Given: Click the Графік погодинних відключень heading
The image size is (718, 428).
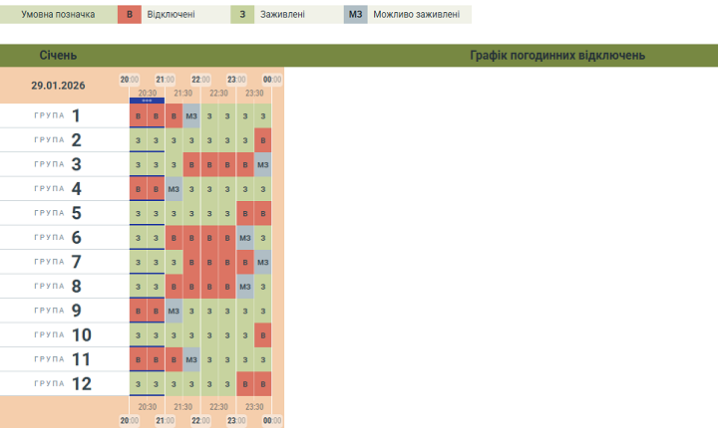Looking at the screenshot, I should coord(557,56).
